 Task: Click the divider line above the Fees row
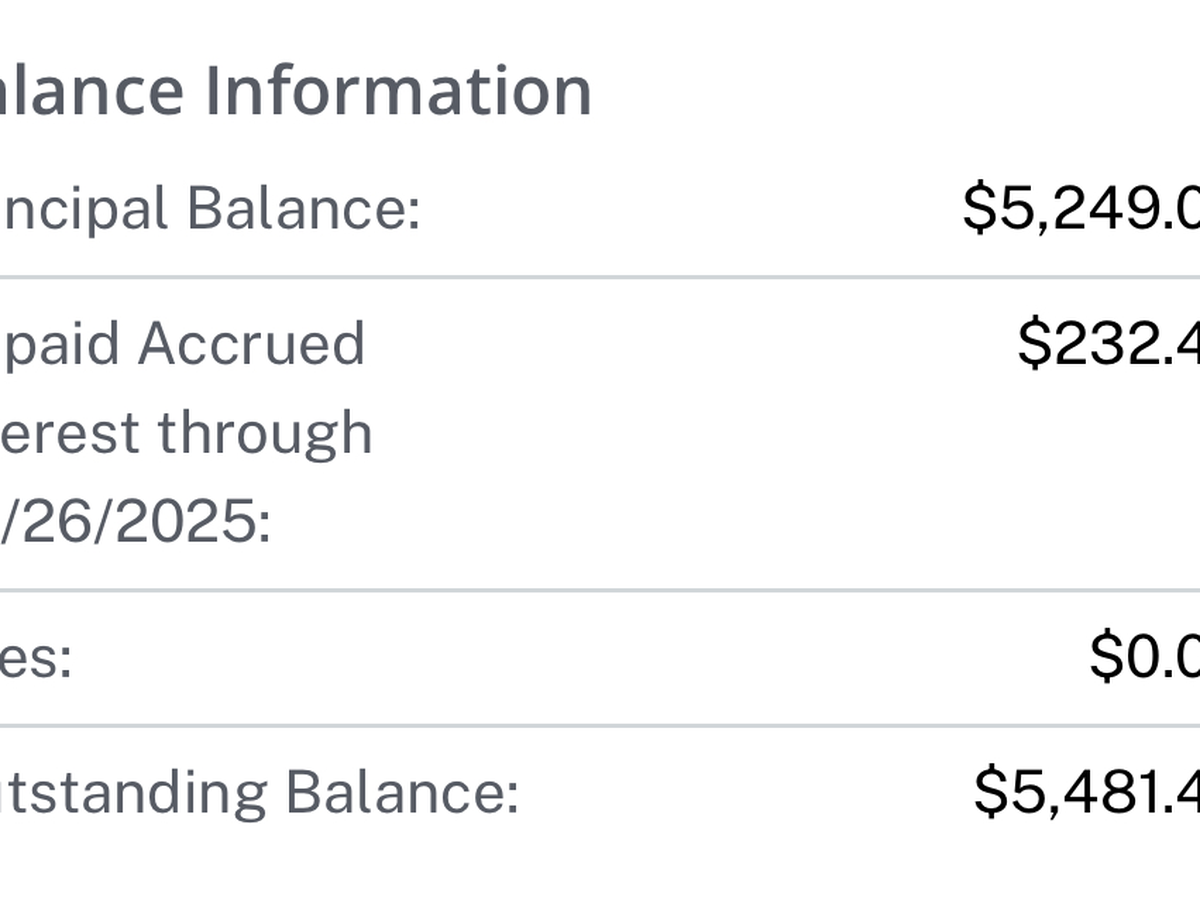pyautogui.click(x=600, y=591)
